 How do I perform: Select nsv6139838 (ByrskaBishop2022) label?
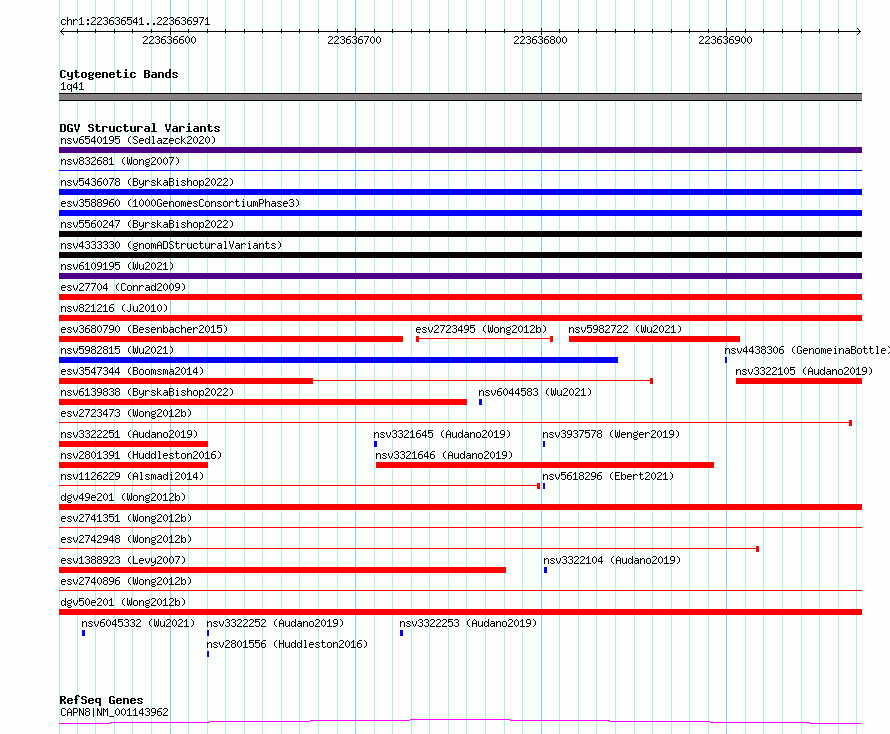tap(147, 392)
